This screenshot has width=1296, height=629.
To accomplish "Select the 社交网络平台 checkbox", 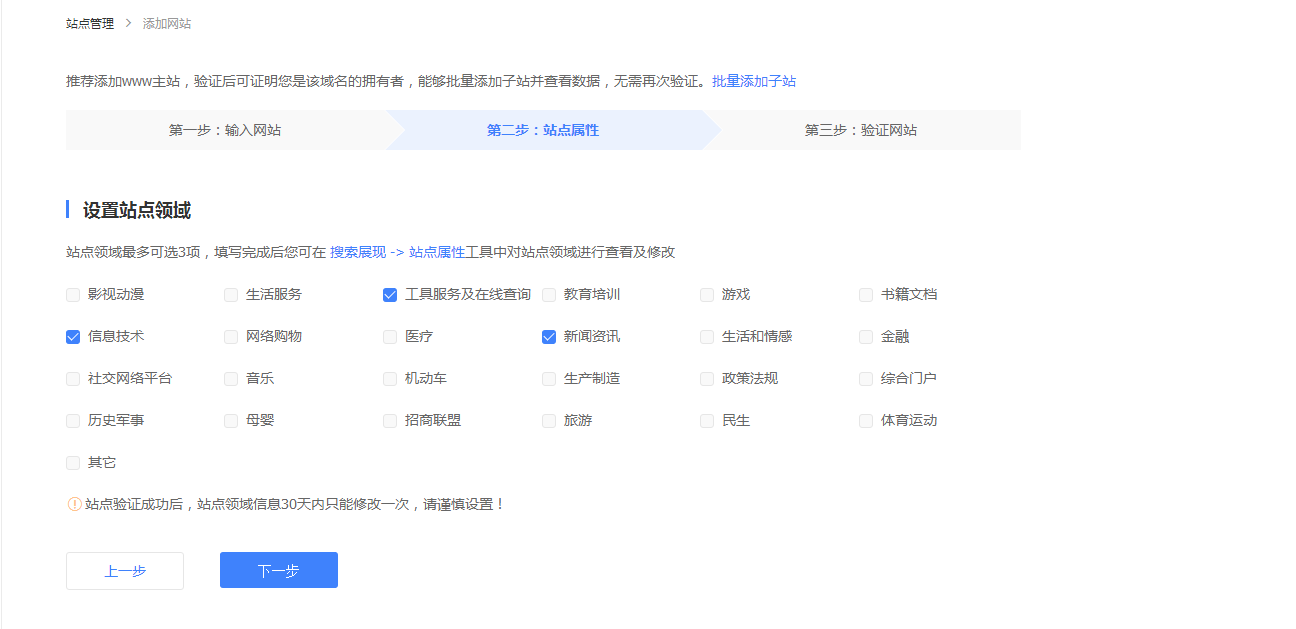I will pyautogui.click(x=72, y=378).
